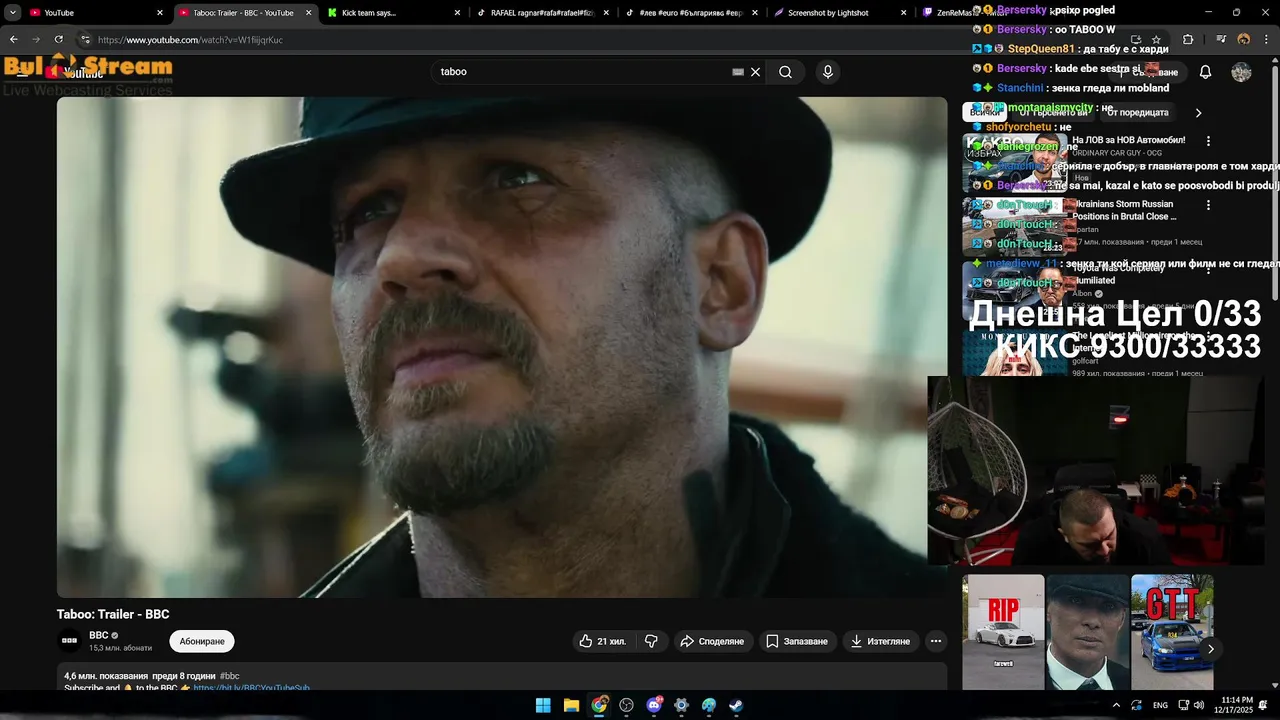The image size is (1280, 720).
Task: Open the Shorts thumbnail of man in flat cap
Action: point(1088,632)
